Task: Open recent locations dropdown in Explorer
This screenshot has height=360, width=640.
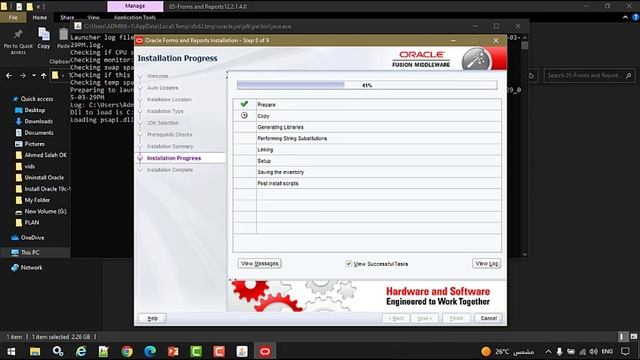Action: (34, 76)
